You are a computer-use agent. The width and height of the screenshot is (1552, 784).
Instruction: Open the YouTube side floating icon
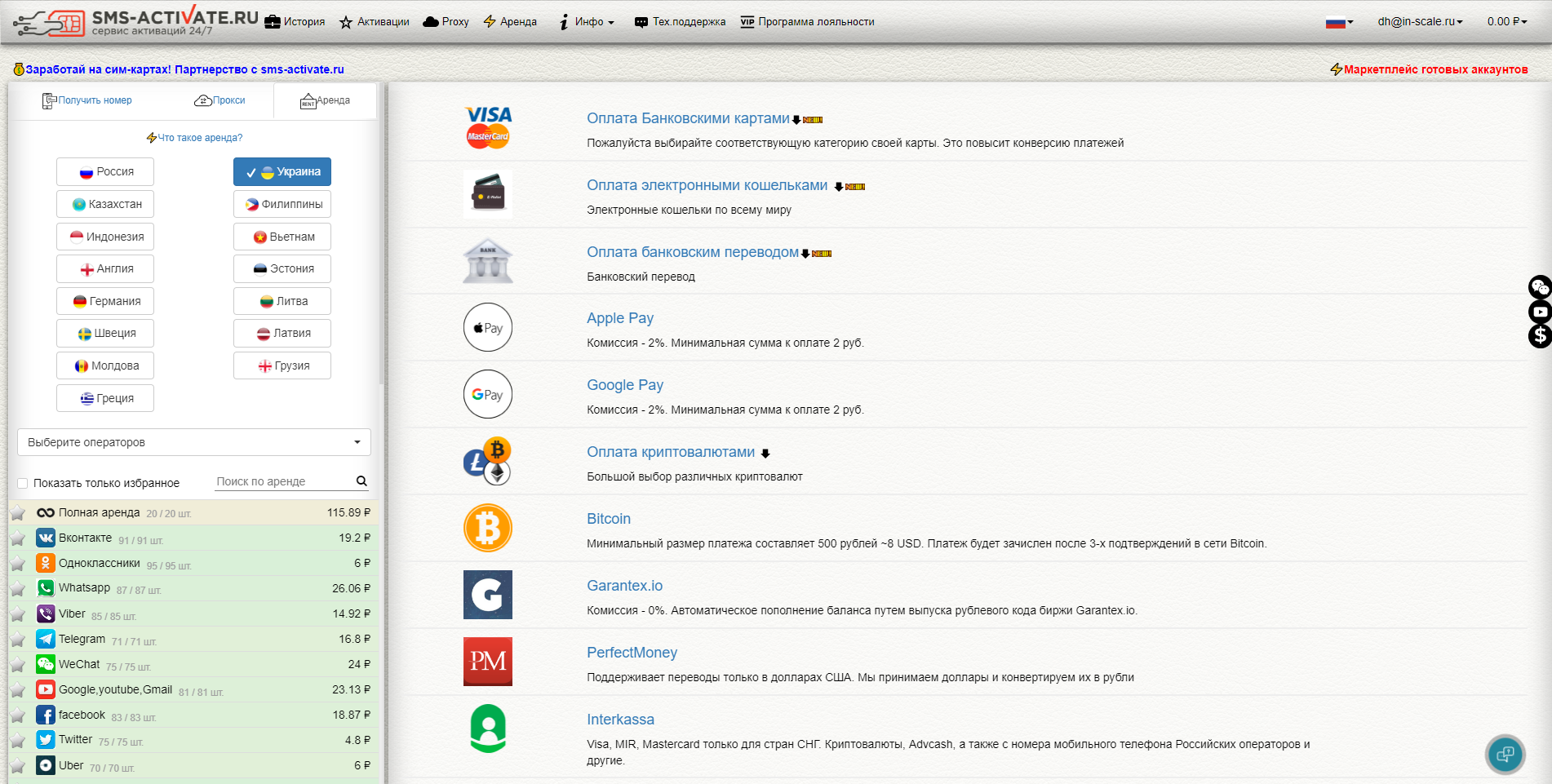1540,312
